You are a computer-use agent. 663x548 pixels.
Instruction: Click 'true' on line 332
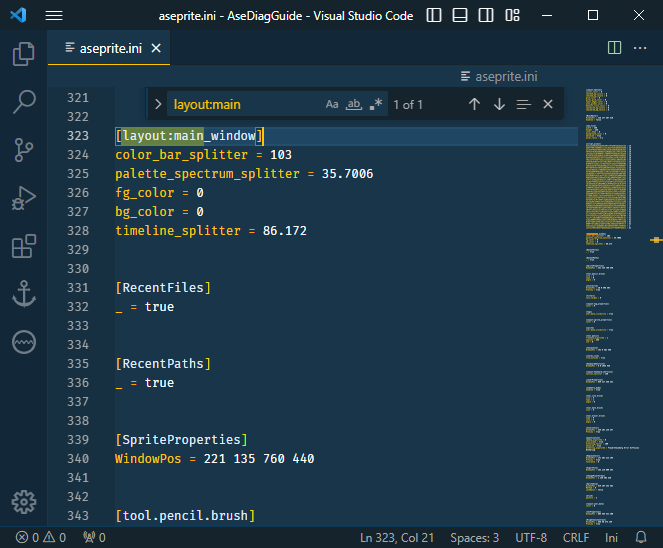coord(159,307)
